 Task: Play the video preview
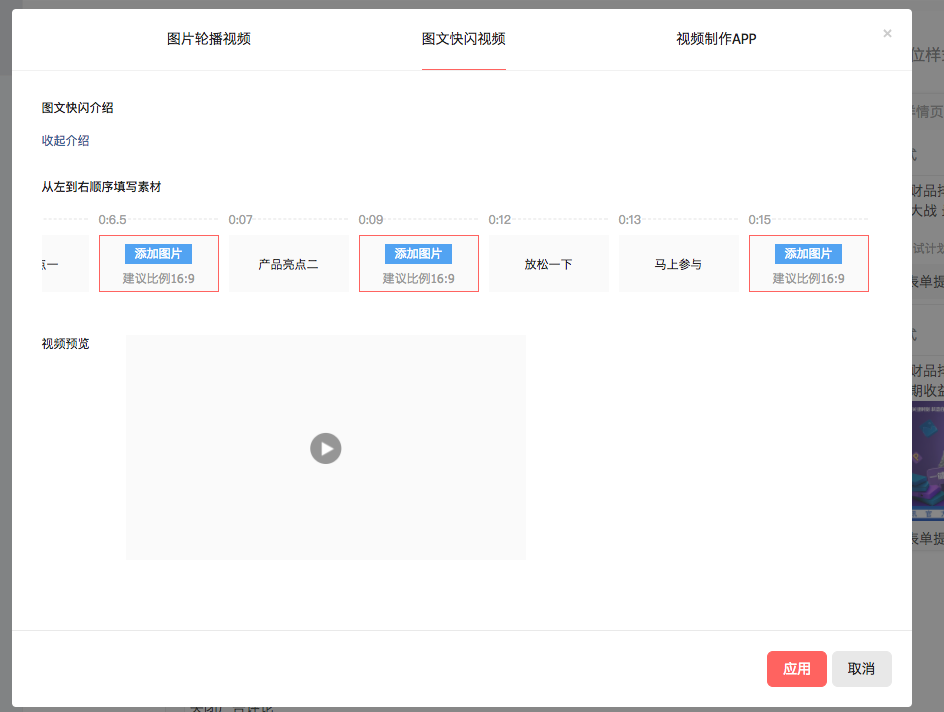(x=326, y=448)
